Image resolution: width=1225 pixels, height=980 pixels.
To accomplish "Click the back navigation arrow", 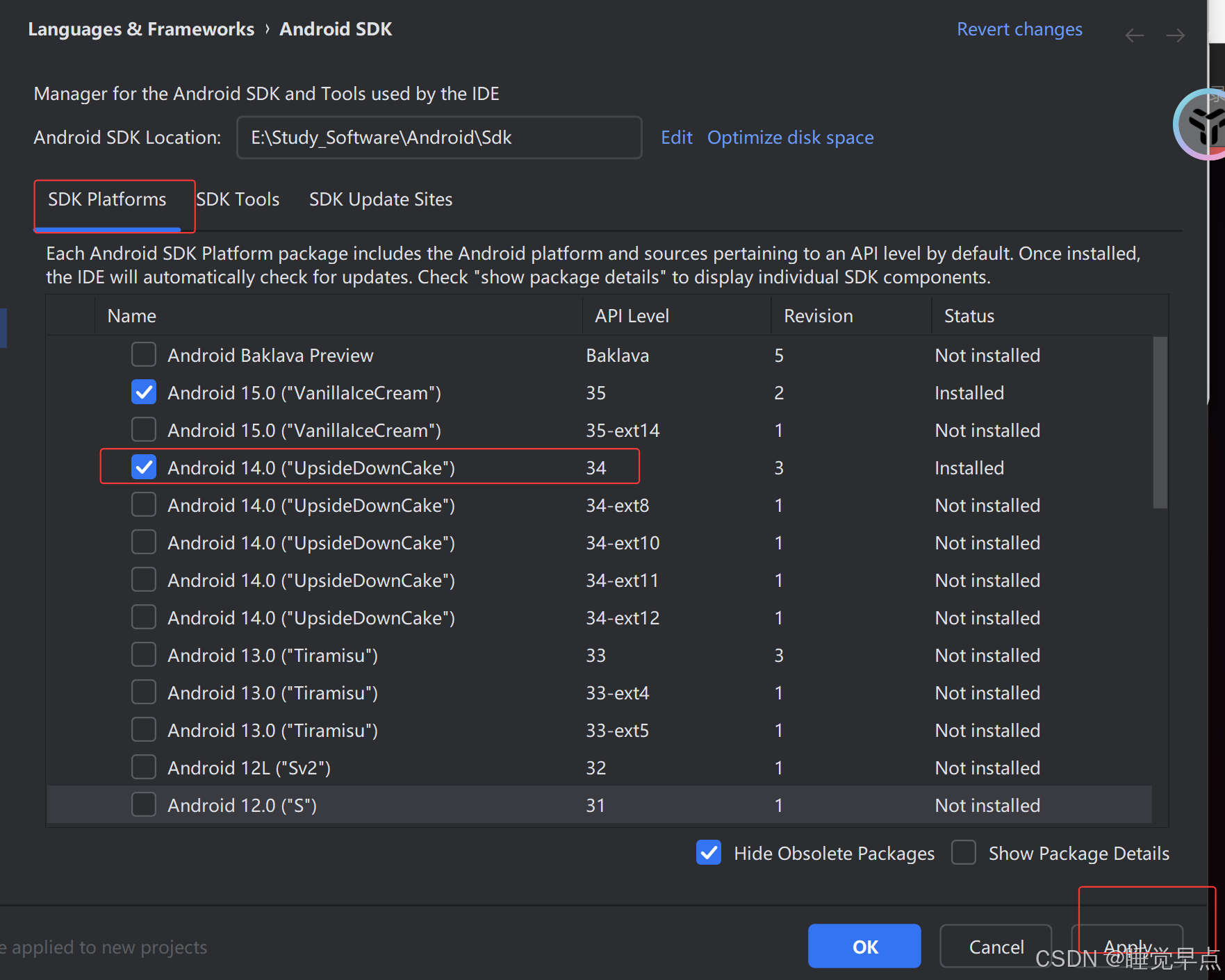I will click(1134, 35).
